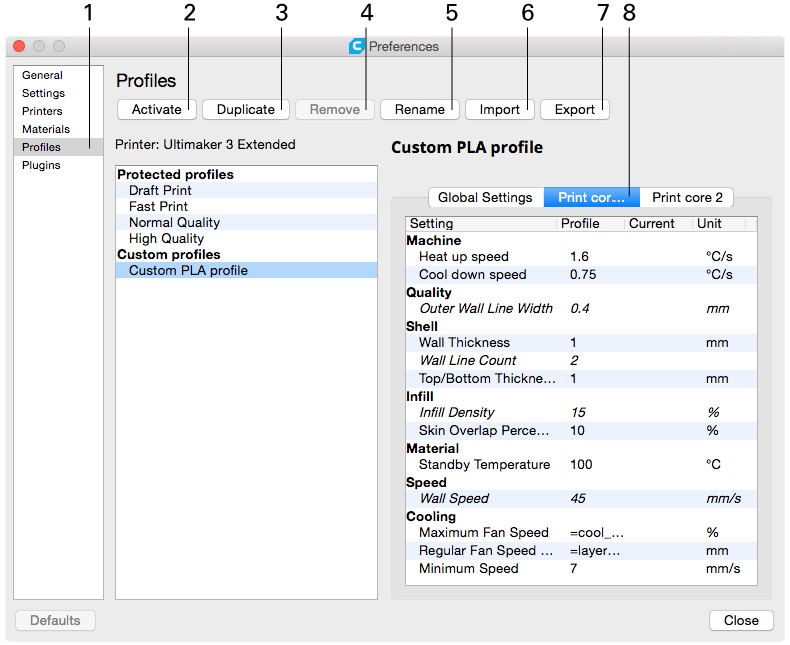Select the Infill Density row
This screenshot has height=645, width=790.
581,413
